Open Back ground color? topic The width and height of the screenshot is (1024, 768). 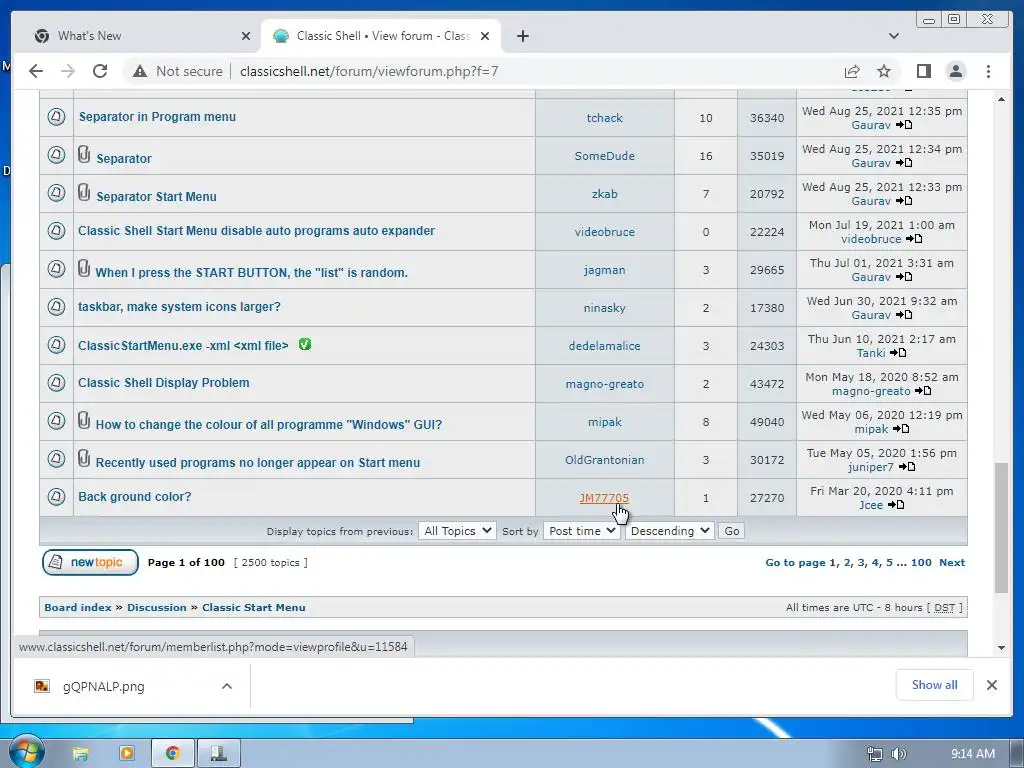(x=135, y=496)
